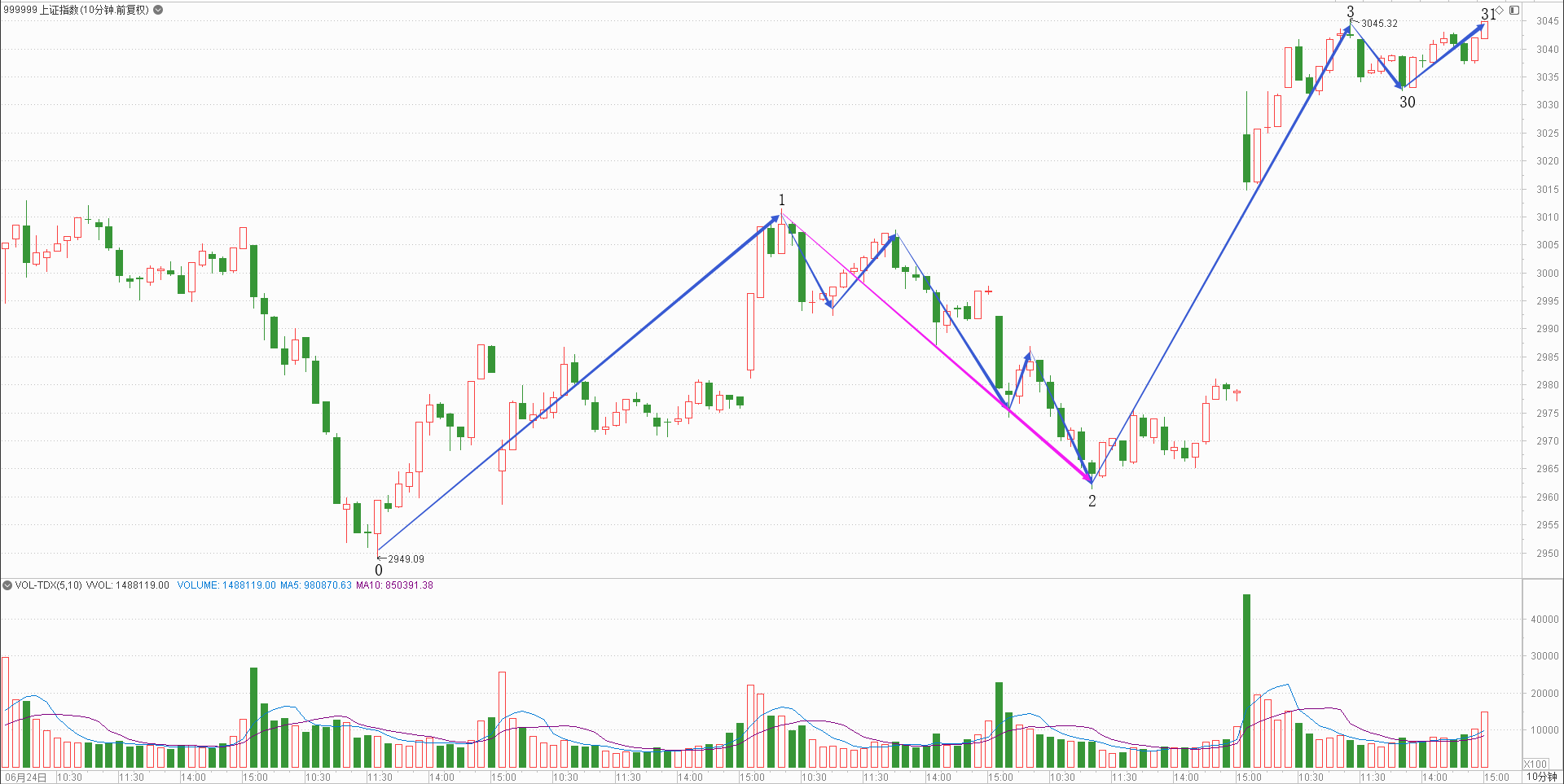Click the 10000 tick on volume axis
This screenshot has width=1564, height=784.
[x=1545, y=730]
